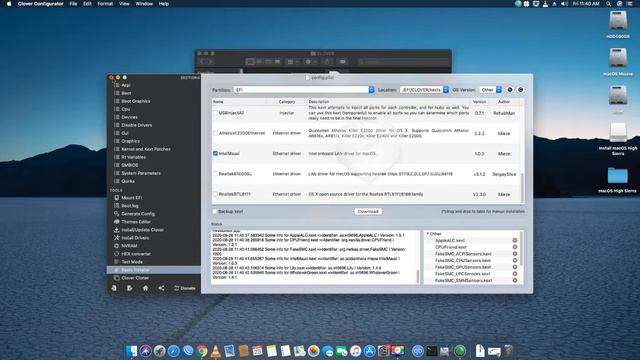Open the Boot Graphics section

tap(136, 101)
